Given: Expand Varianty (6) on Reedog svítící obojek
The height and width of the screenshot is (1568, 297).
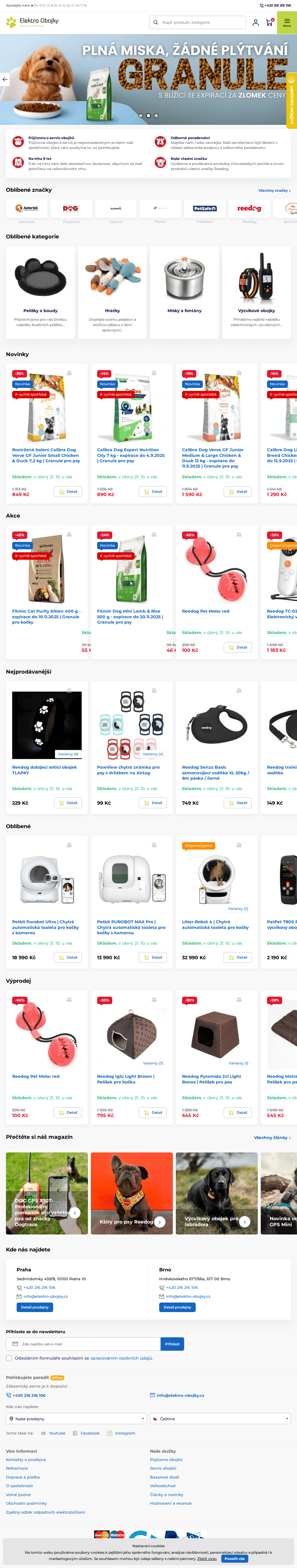Looking at the screenshot, I should coord(67,754).
